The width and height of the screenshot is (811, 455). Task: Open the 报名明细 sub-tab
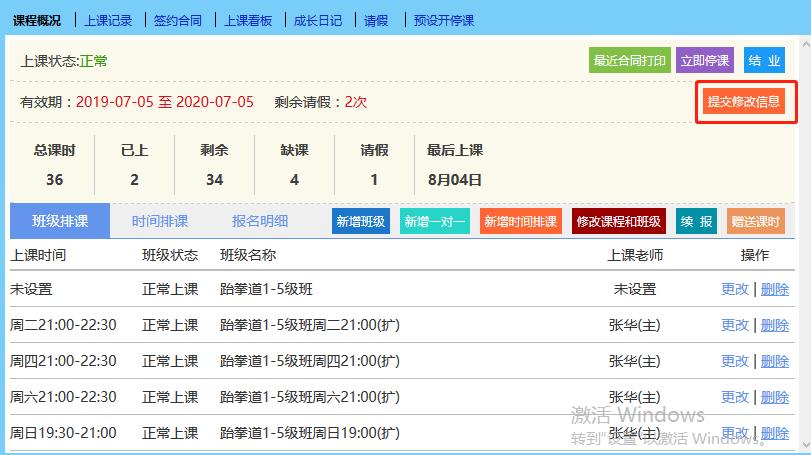[260, 221]
